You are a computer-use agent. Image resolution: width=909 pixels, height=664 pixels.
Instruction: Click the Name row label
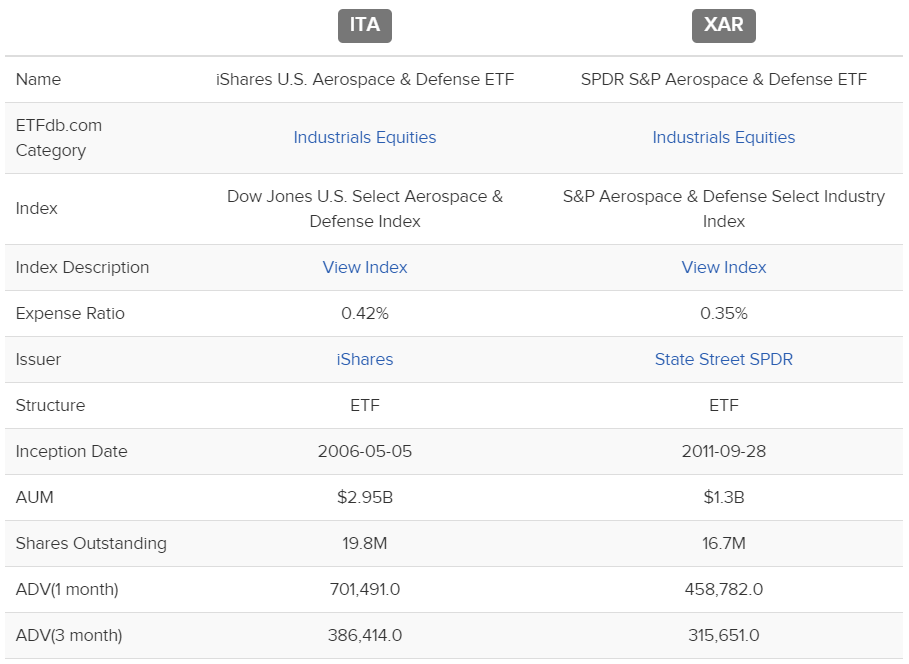[38, 79]
